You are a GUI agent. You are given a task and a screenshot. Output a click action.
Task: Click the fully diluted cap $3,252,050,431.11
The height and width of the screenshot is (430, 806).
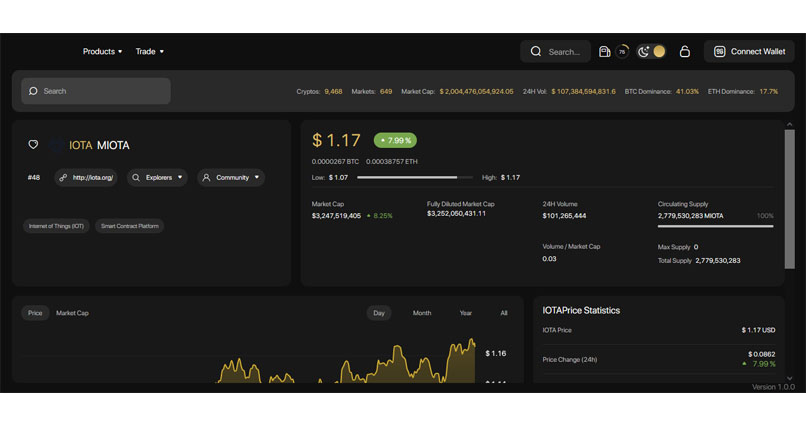(456, 213)
